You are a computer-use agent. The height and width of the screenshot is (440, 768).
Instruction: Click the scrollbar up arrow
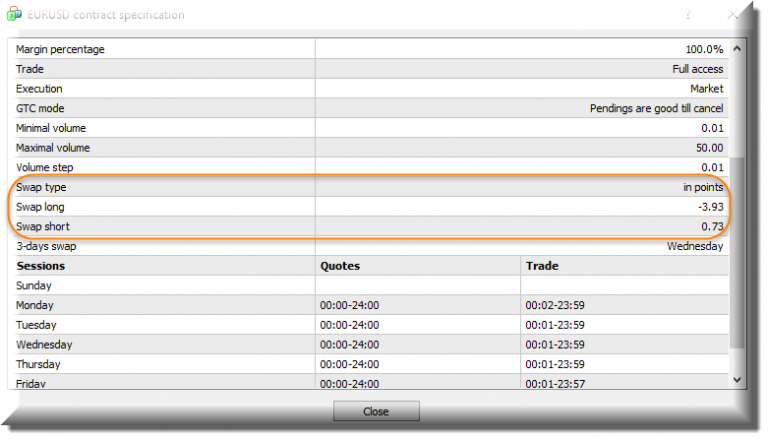[x=737, y=49]
